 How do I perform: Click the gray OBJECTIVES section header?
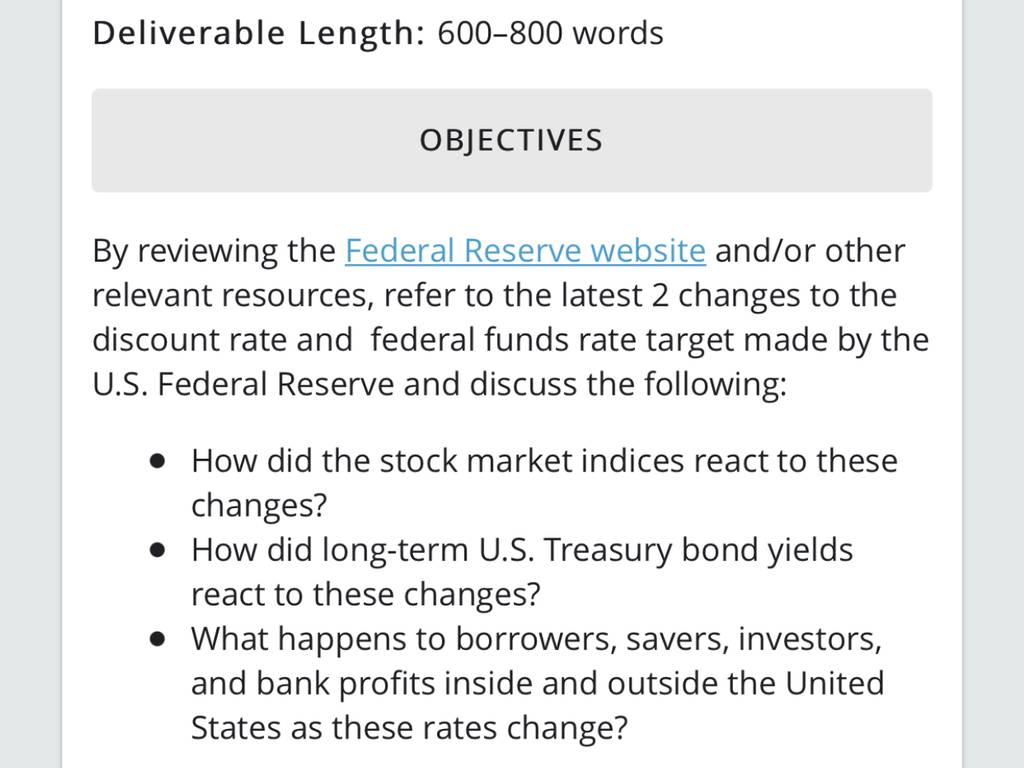[x=512, y=140]
